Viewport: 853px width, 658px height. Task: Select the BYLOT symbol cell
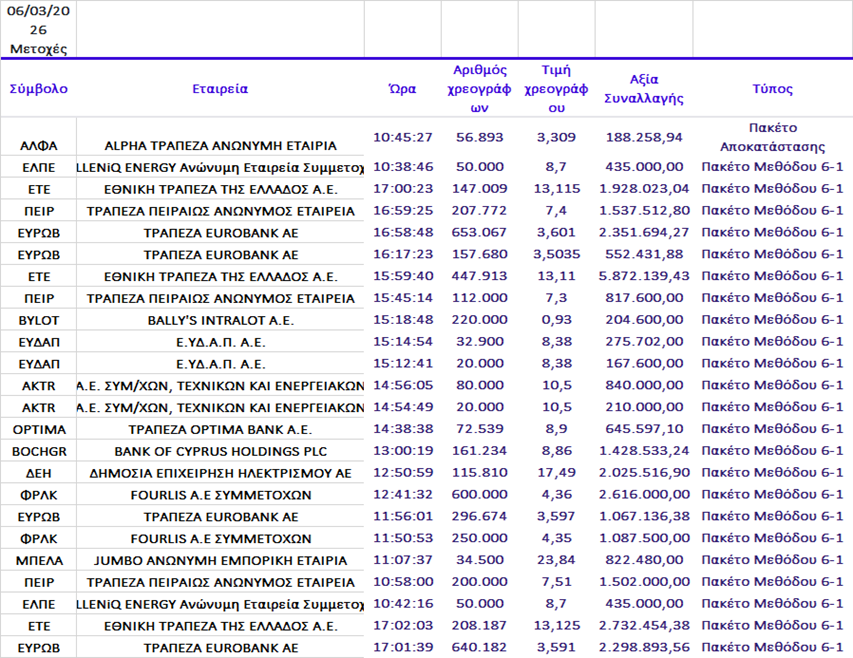click(38, 320)
